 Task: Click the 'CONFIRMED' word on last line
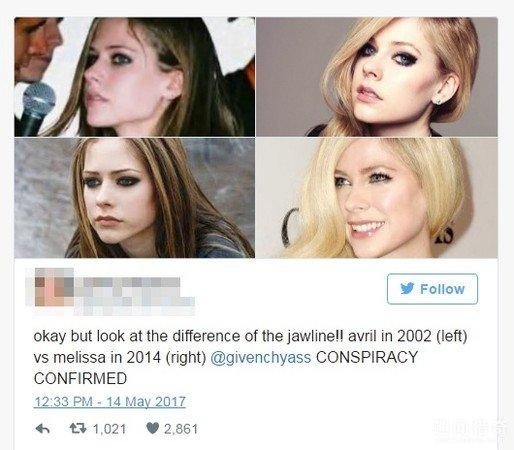click(x=80, y=379)
